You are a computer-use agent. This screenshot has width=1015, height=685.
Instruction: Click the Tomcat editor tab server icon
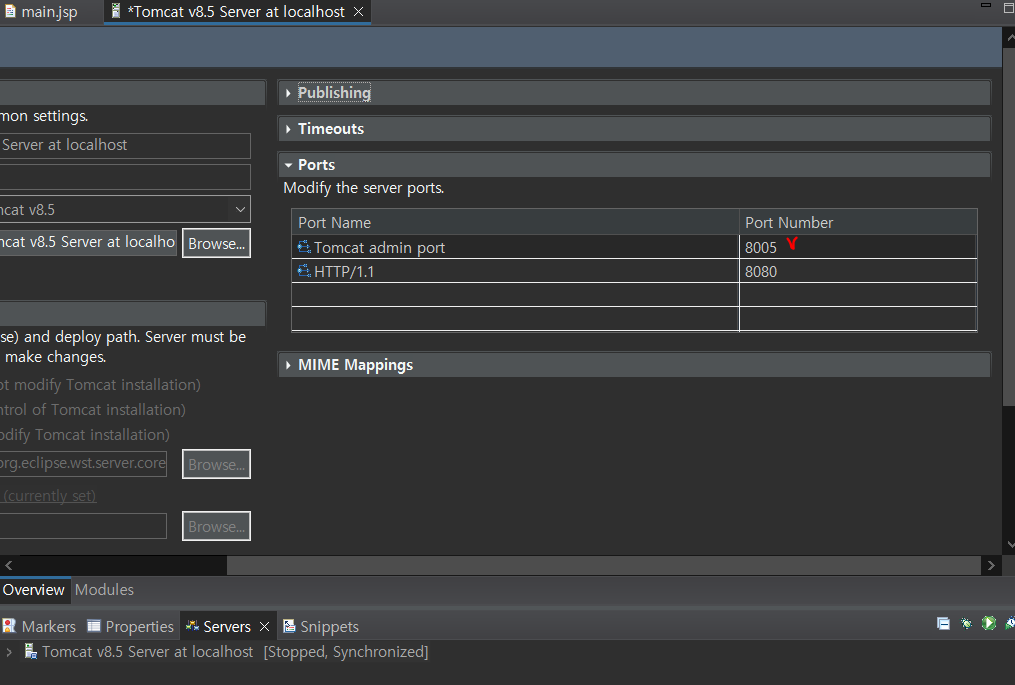click(116, 11)
